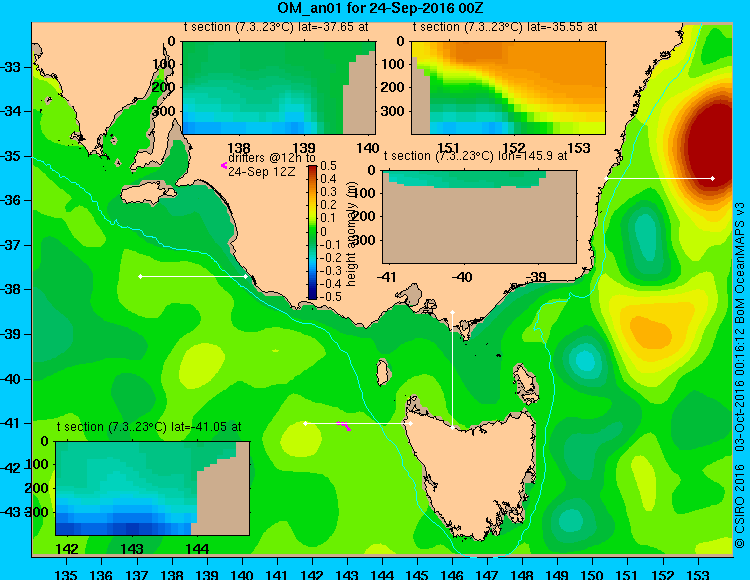Click King Island northwest of Tasmania
This screenshot has height=580, width=750.
[x=382, y=372]
